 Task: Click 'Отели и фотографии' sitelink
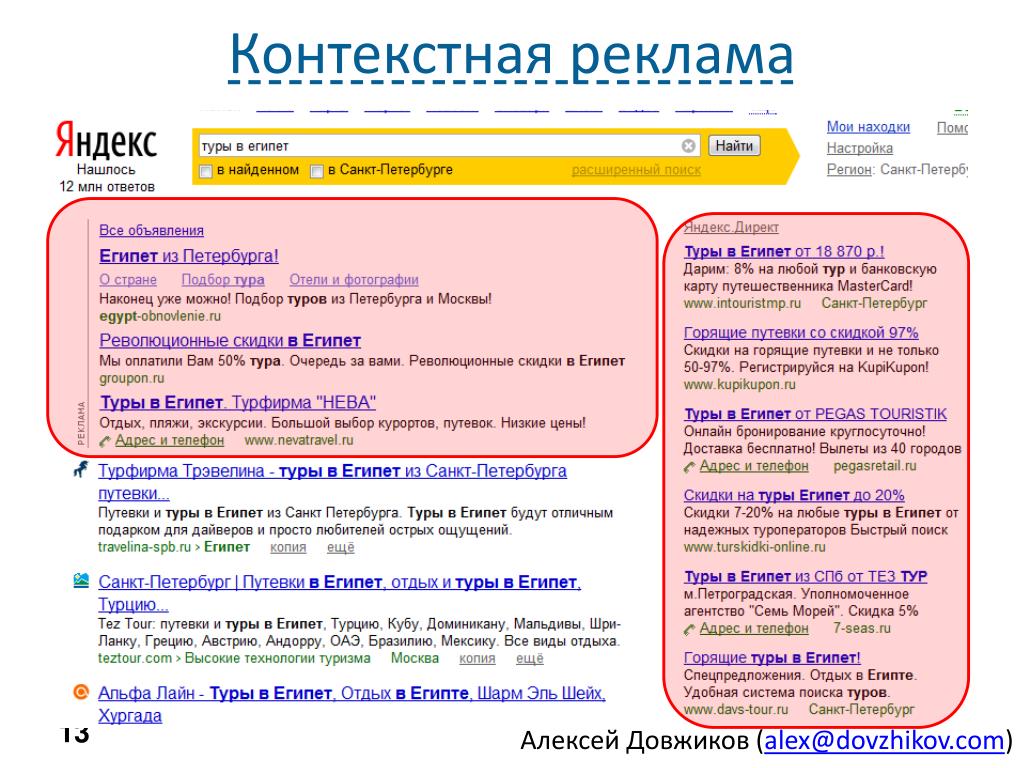click(354, 280)
